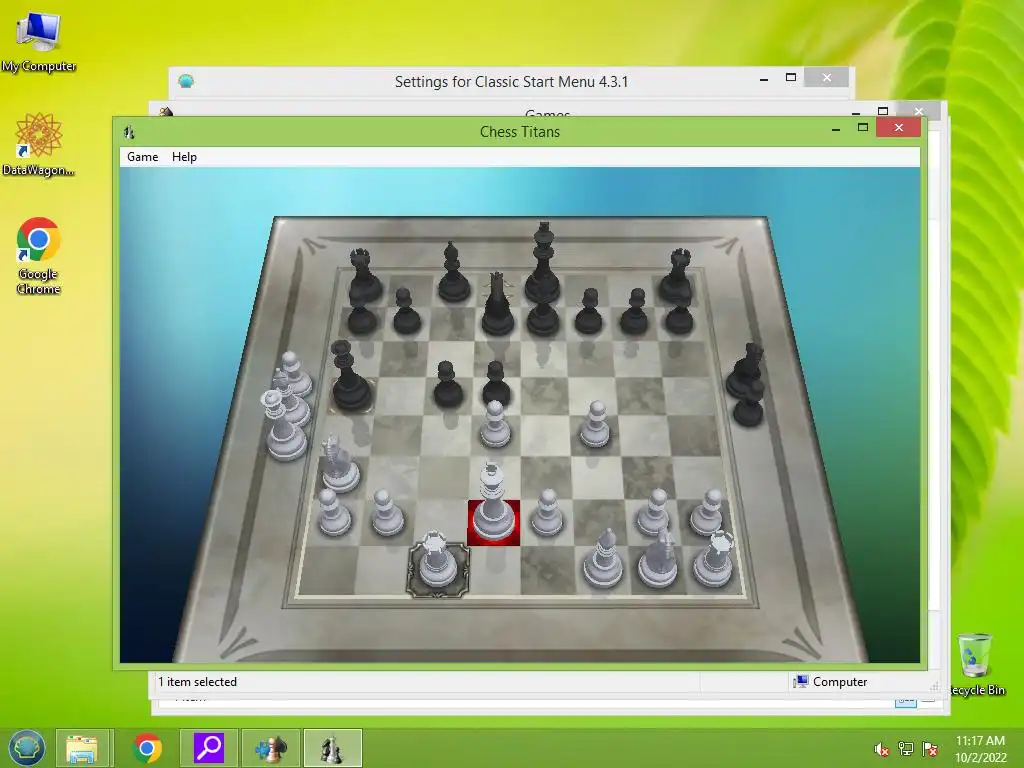Screen dimensions: 1024x768
Task: Open the Google Chrome desktop shortcut
Action: point(39,256)
